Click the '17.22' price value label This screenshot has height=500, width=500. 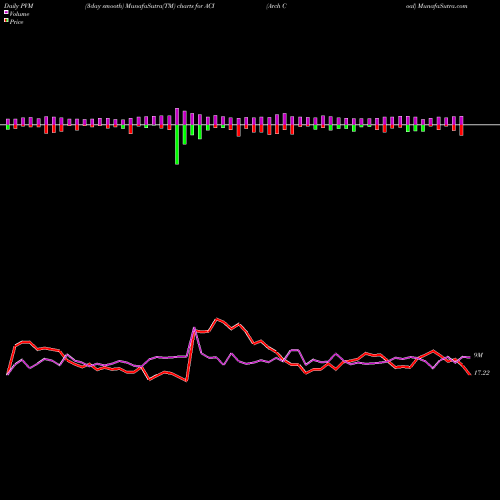coord(482,373)
